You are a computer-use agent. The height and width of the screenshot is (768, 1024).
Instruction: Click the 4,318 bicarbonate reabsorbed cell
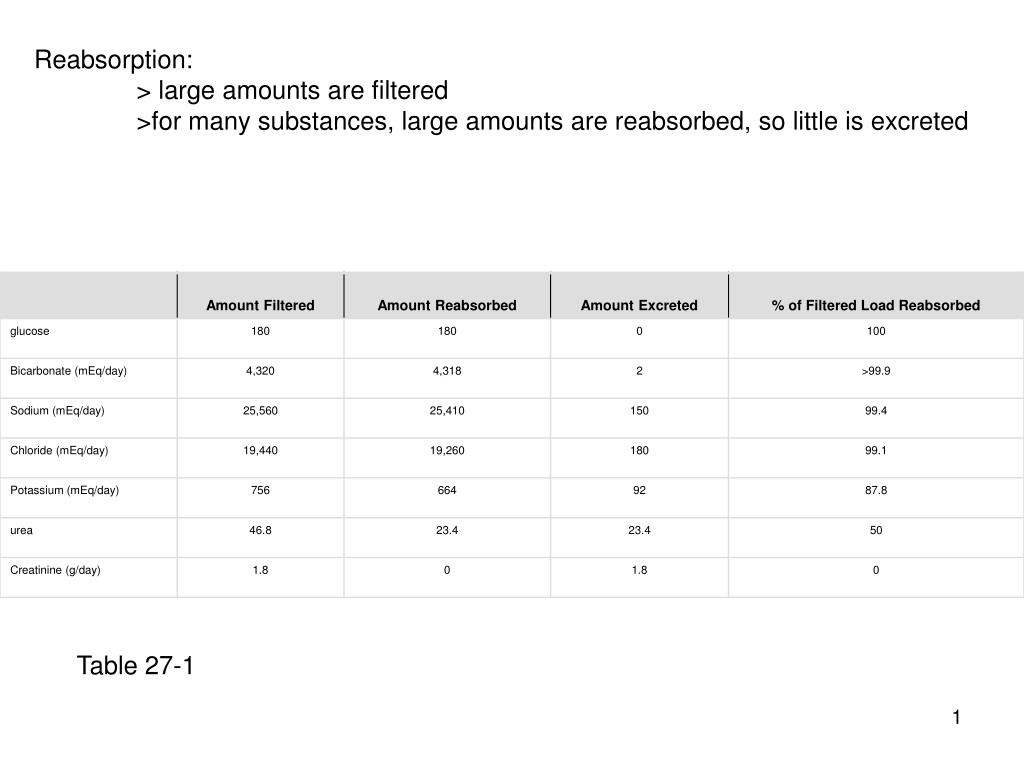pos(447,371)
